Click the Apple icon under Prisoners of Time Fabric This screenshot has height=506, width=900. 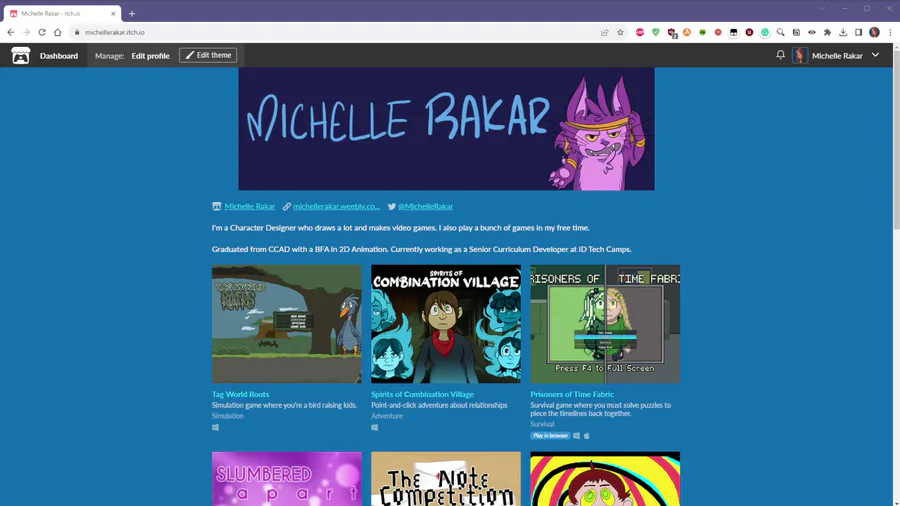point(587,436)
